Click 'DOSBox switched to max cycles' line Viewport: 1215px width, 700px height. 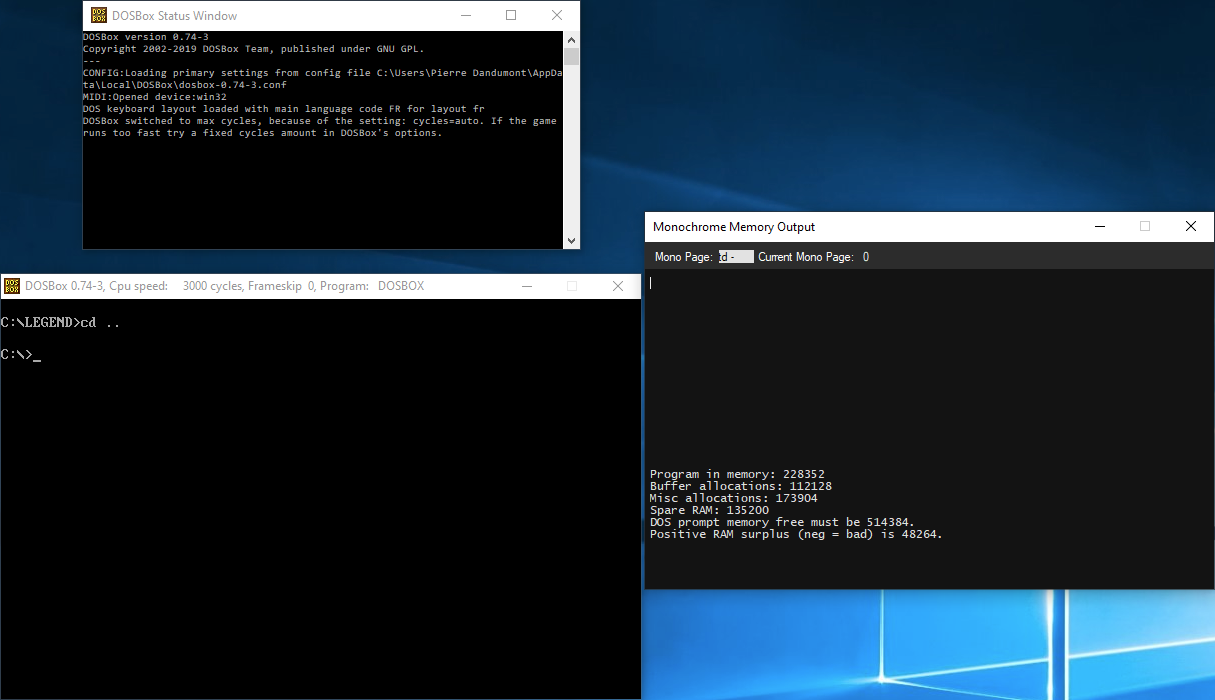(320, 127)
